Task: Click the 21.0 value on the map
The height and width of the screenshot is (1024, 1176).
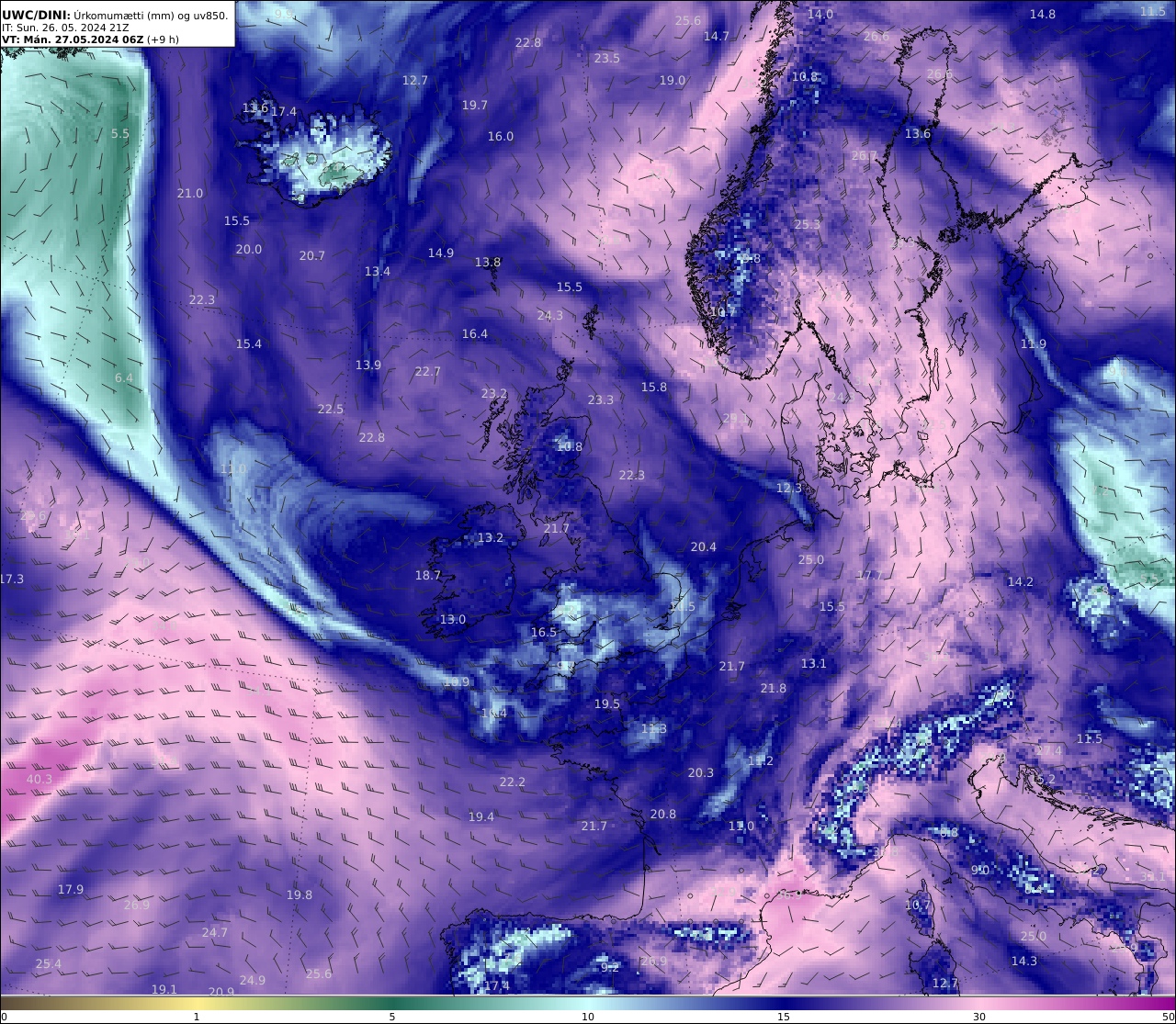Action: [189, 193]
